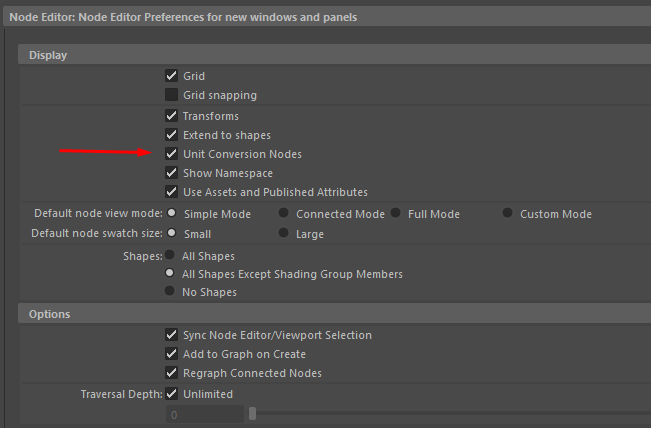
Task: Click the Shapes: label
Action: pyautogui.click(x=143, y=256)
